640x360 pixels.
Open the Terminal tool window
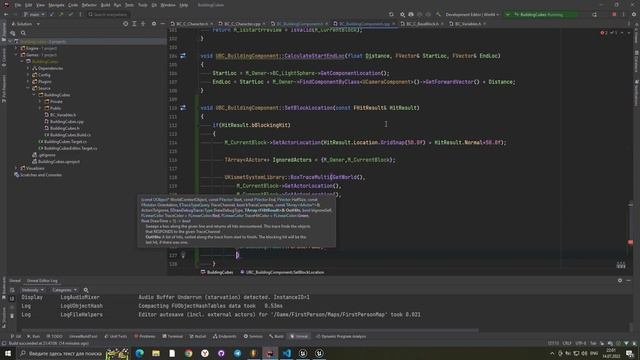pyautogui.click(x=173, y=336)
